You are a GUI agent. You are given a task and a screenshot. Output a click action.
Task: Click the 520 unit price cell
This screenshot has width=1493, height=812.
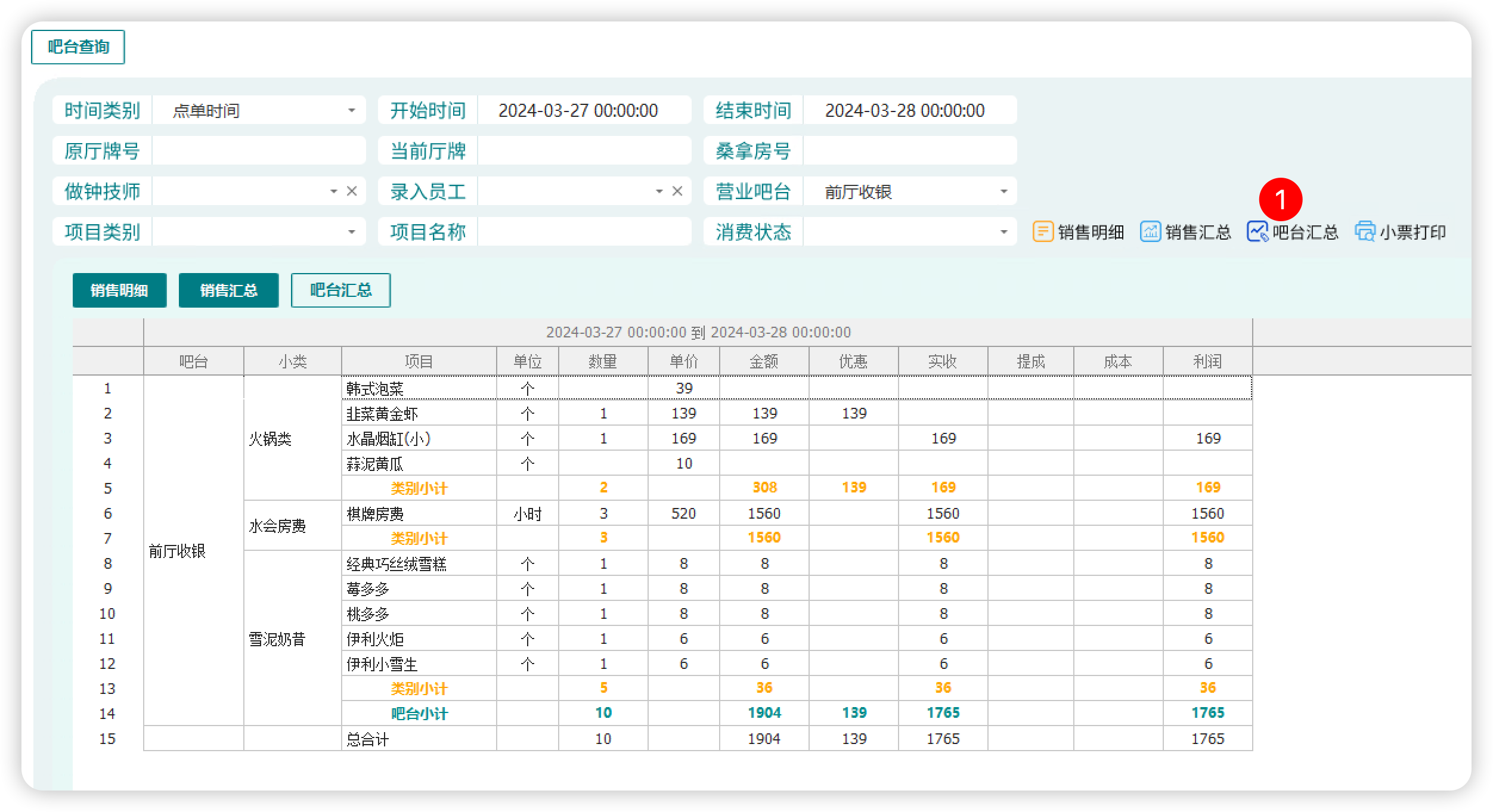[x=684, y=513]
